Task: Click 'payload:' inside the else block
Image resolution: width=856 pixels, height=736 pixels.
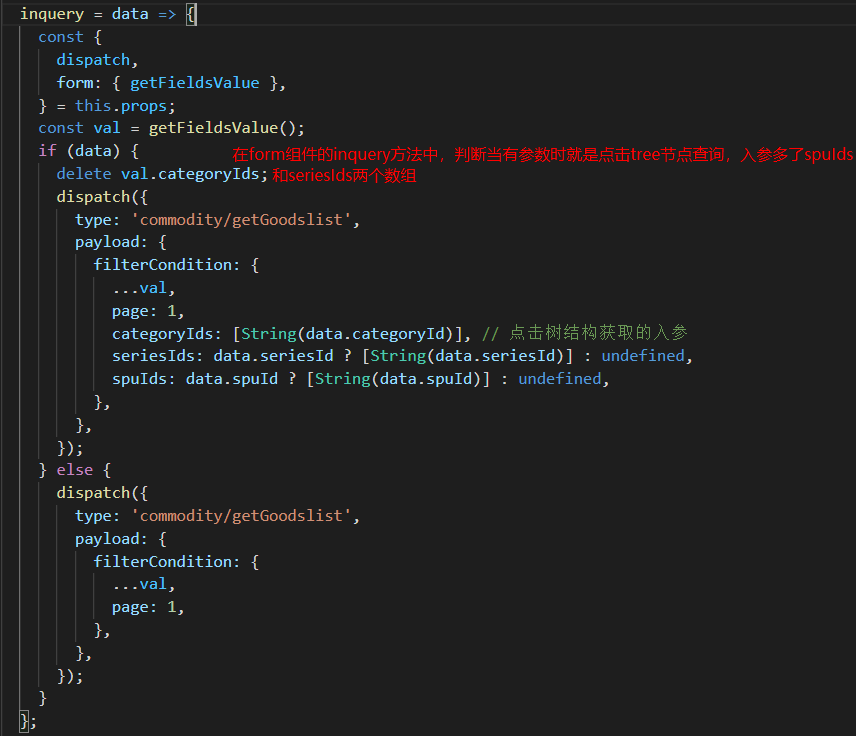Action: click(x=111, y=539)
